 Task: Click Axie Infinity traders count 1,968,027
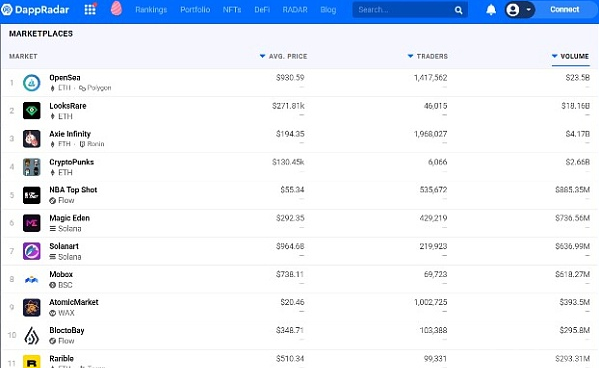pos(431,134)
